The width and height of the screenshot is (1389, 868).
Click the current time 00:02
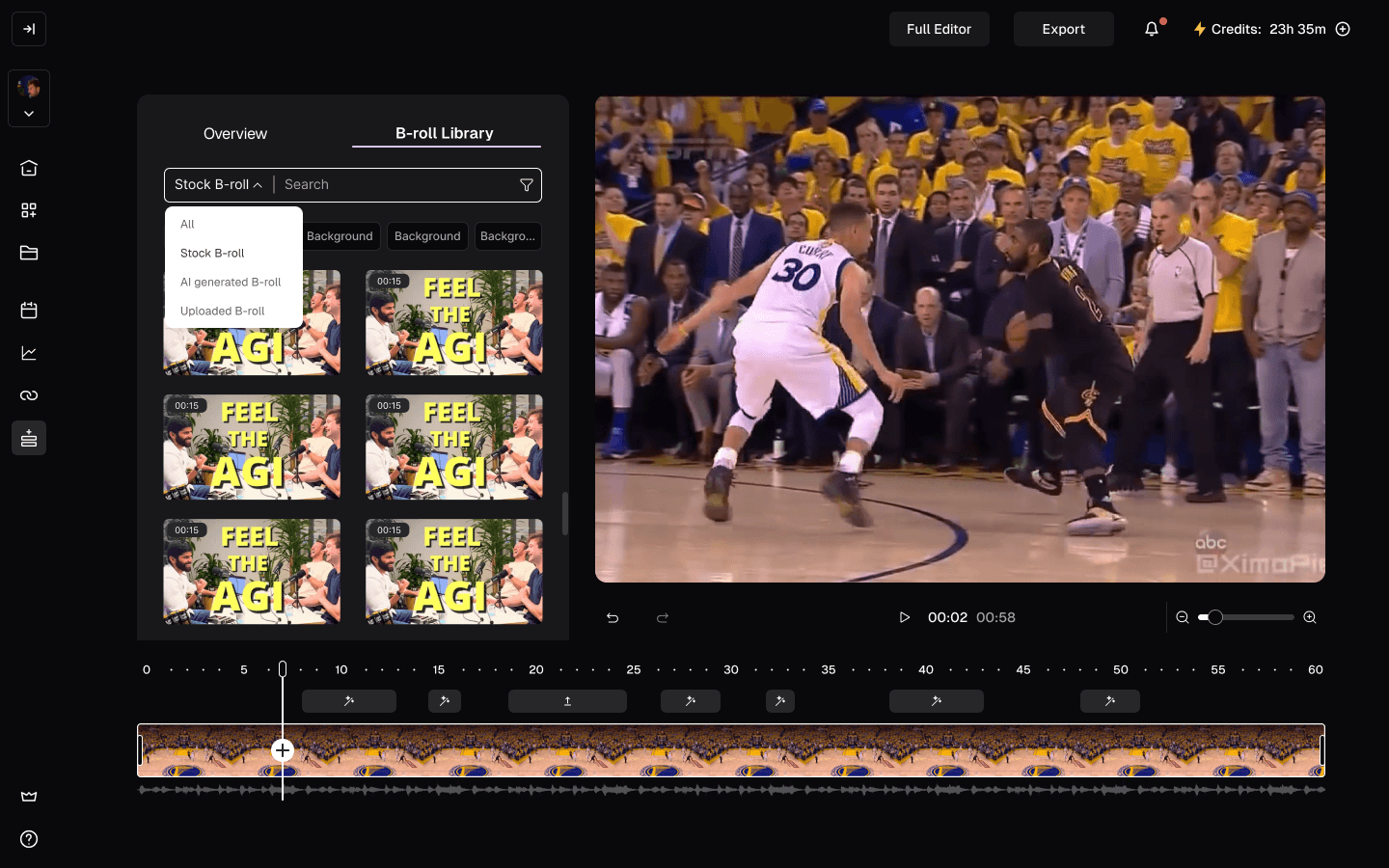(x=947, y=617)
